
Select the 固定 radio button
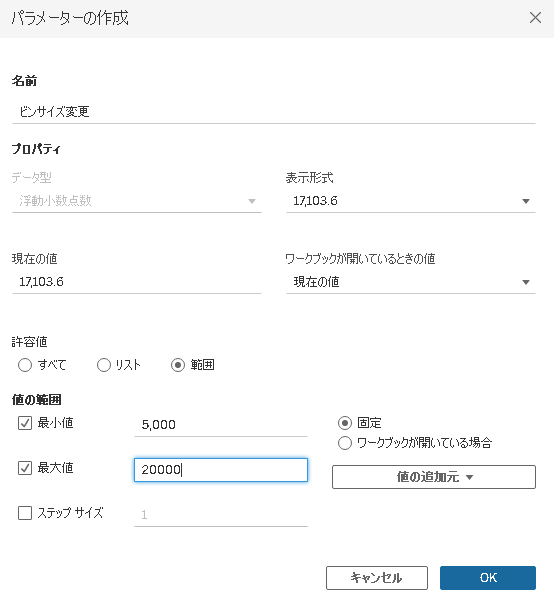pyautogui.click(x=345, y=423)
